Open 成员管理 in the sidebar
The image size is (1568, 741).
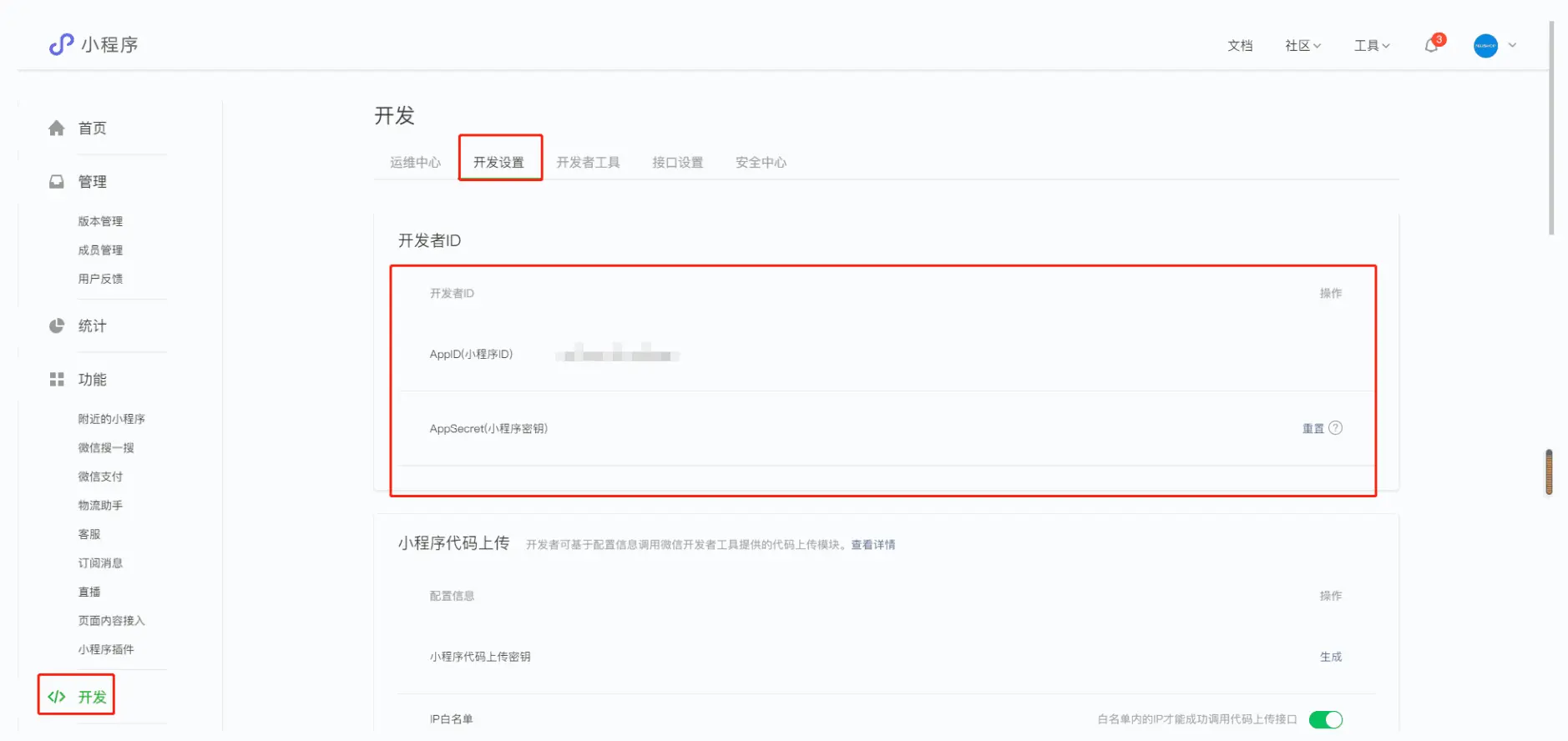(100, 250)
